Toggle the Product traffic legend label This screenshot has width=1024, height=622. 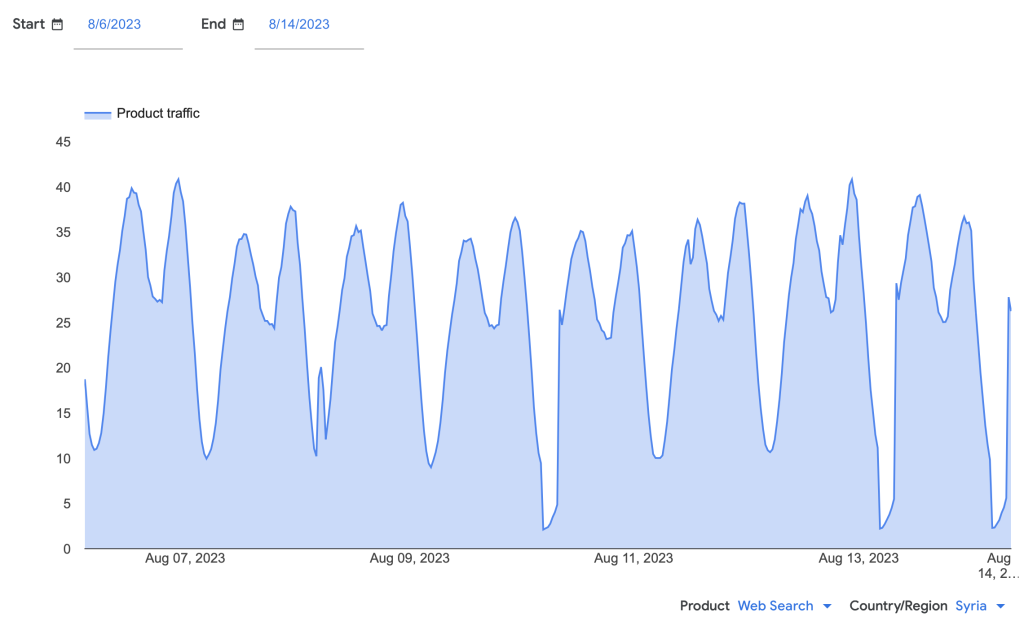tap(158, 114)
